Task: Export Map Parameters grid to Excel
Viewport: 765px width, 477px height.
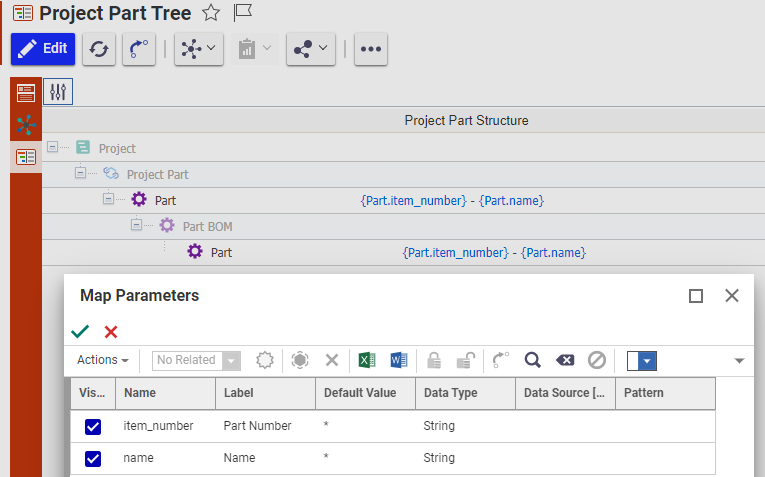Action: tap(367, 360)
